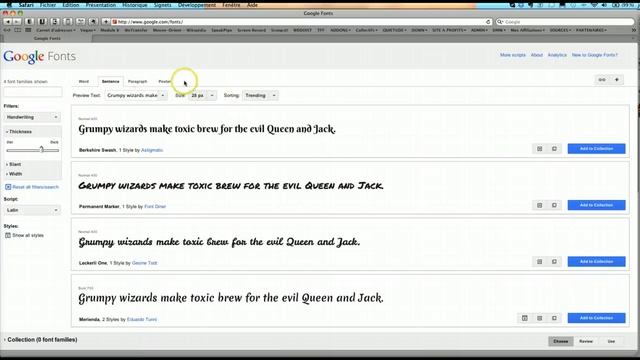Add Permanent Marker to Collection
Screen dimensions: 640x360
(596, 205)
